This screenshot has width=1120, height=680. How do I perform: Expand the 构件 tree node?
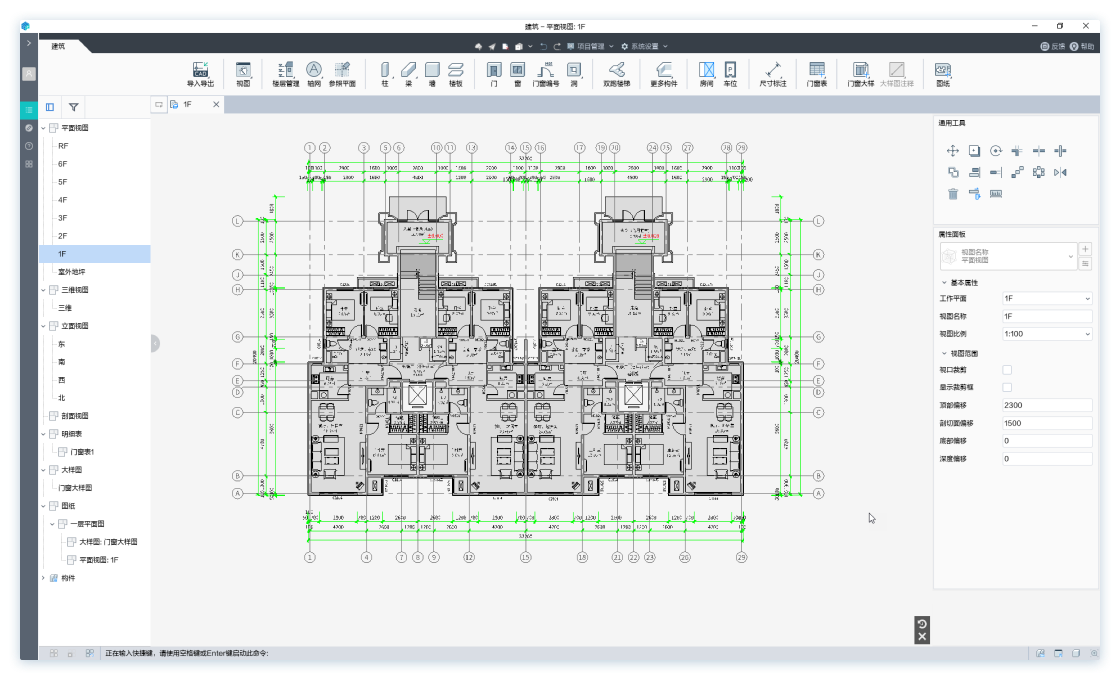44,578
